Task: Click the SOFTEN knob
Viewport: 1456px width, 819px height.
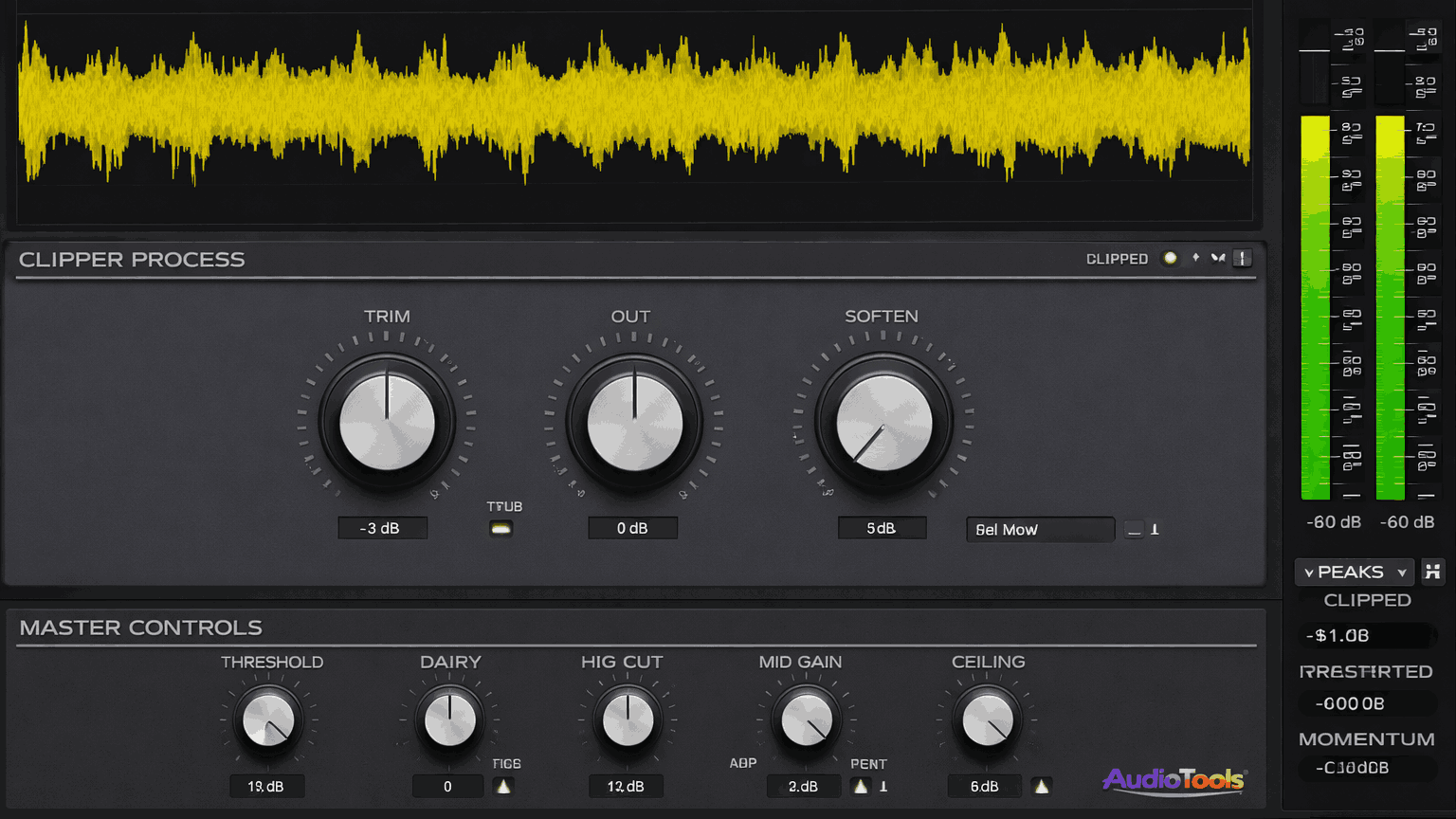Action: [x=883, y=423]
